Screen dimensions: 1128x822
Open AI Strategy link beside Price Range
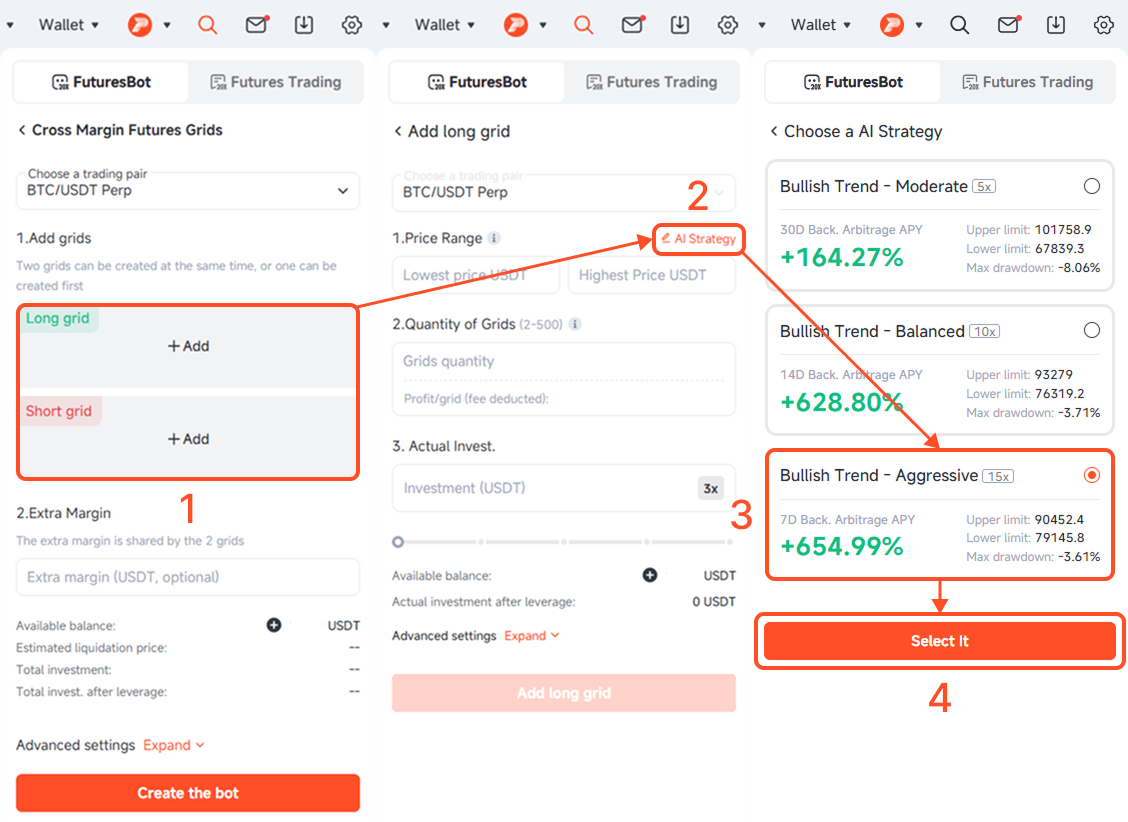(x=699, y=239)
